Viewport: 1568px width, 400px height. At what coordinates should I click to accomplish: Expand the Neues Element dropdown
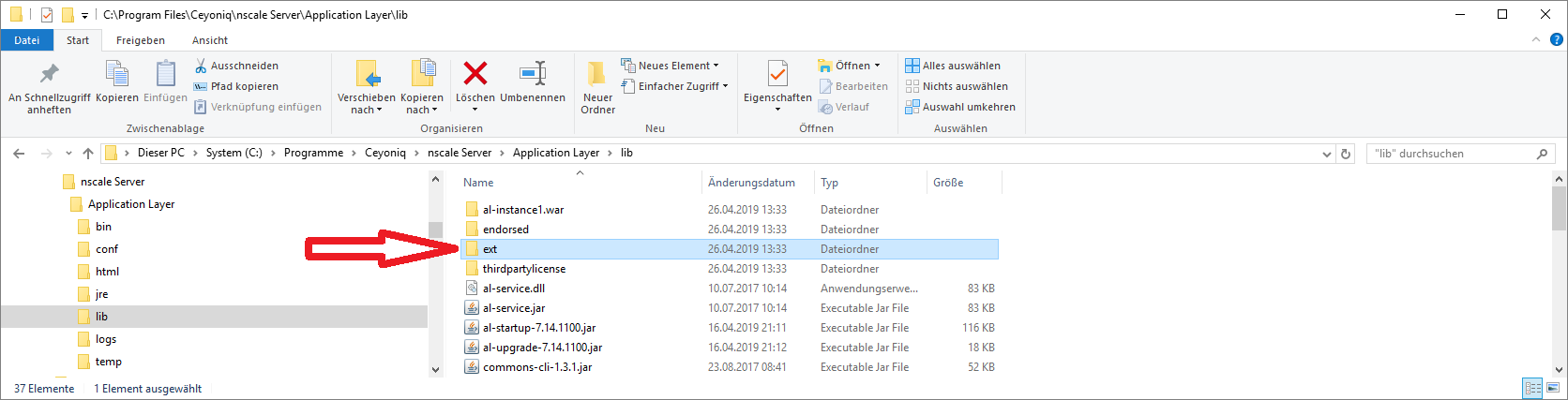click(670, 66)
